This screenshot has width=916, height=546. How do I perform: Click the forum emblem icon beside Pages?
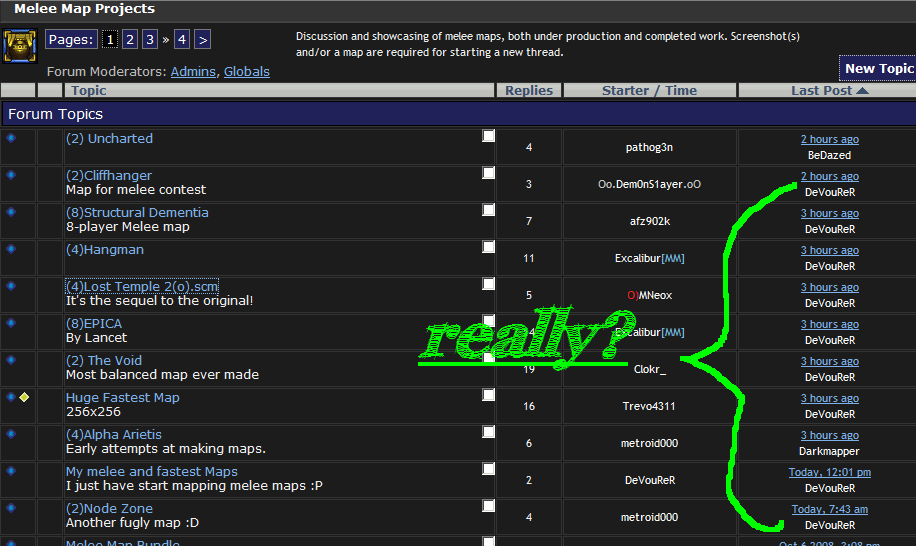point(19,45)
